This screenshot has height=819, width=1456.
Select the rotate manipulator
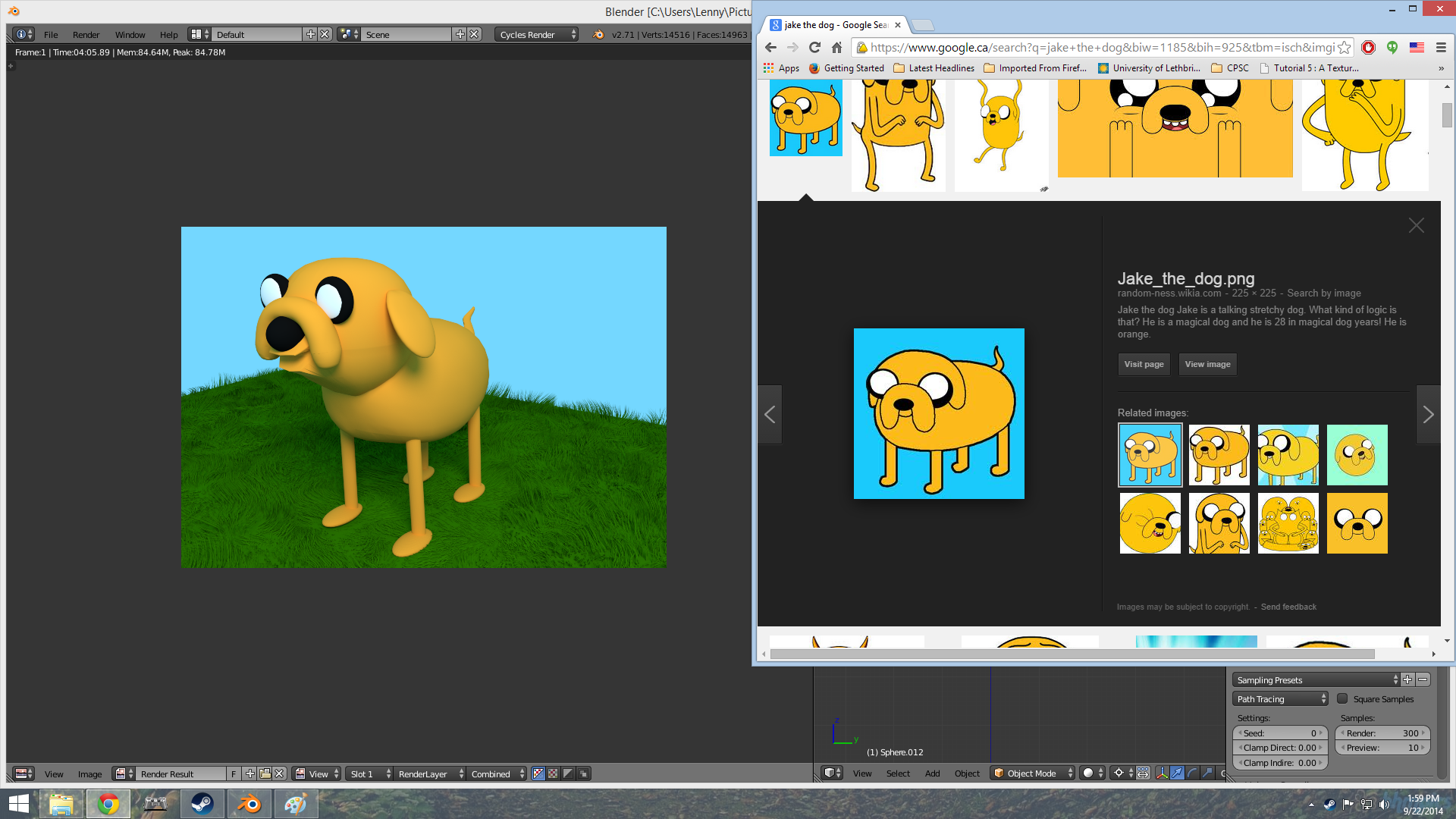(1192, 773)
